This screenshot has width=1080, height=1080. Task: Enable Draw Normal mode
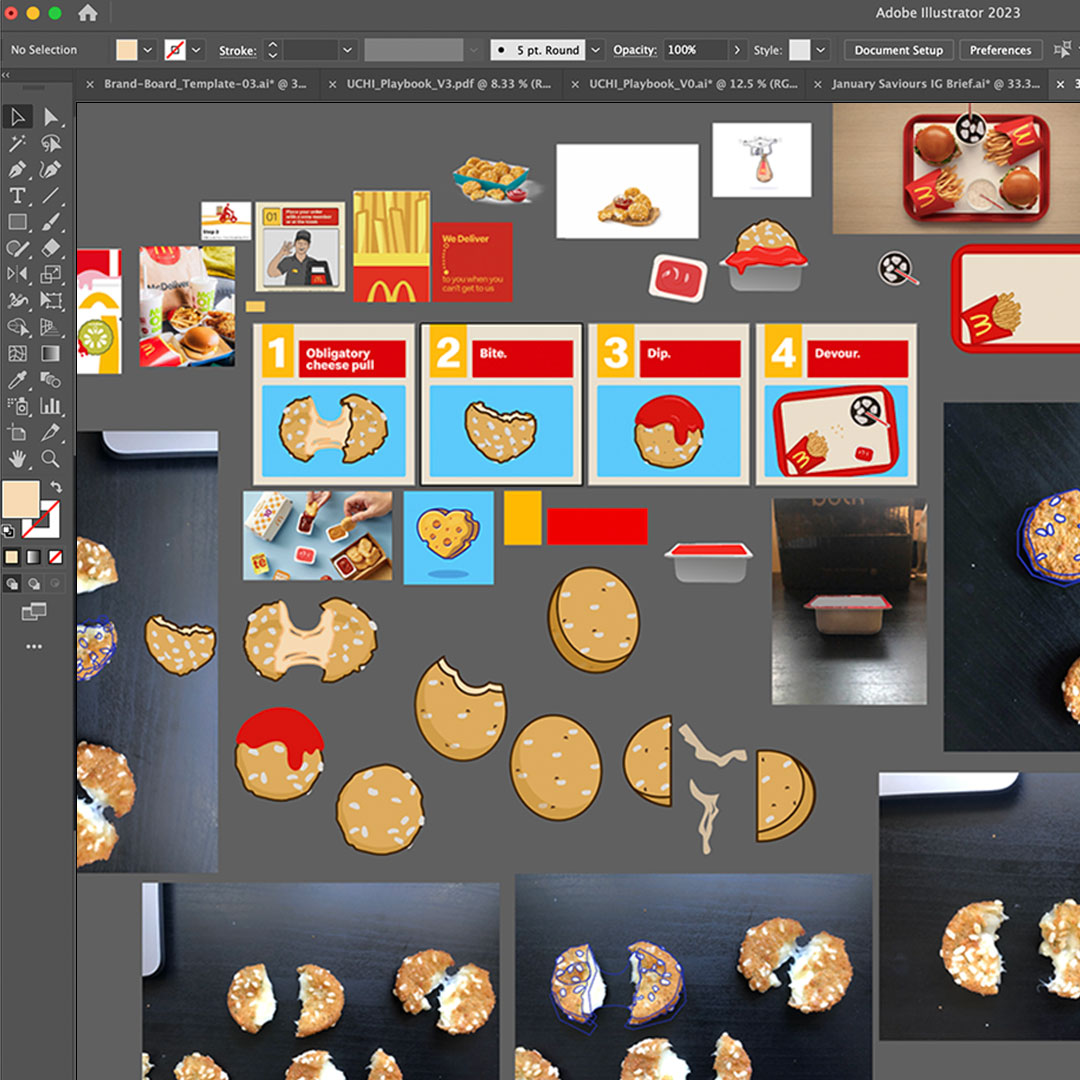(x=12, y=584)
